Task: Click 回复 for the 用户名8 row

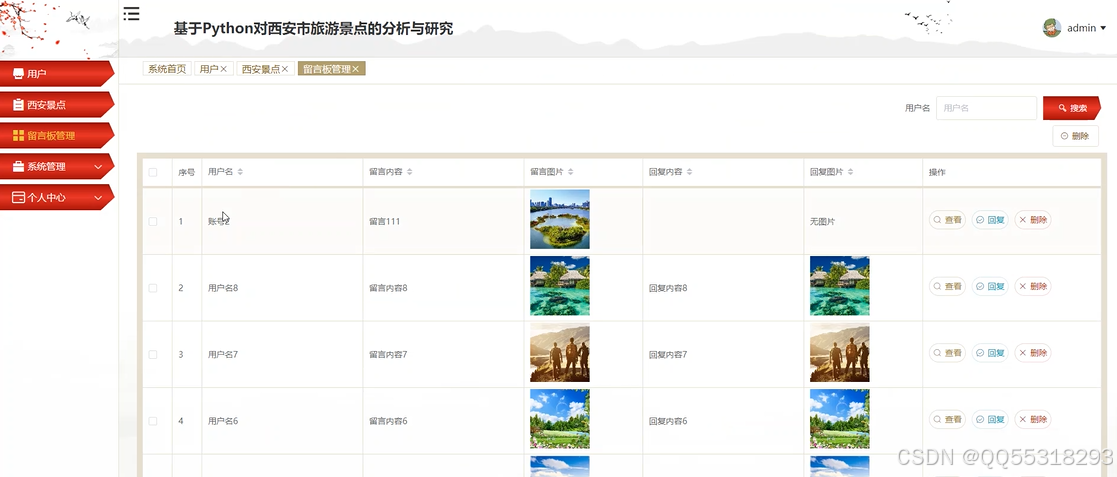Action: [990, 286]
